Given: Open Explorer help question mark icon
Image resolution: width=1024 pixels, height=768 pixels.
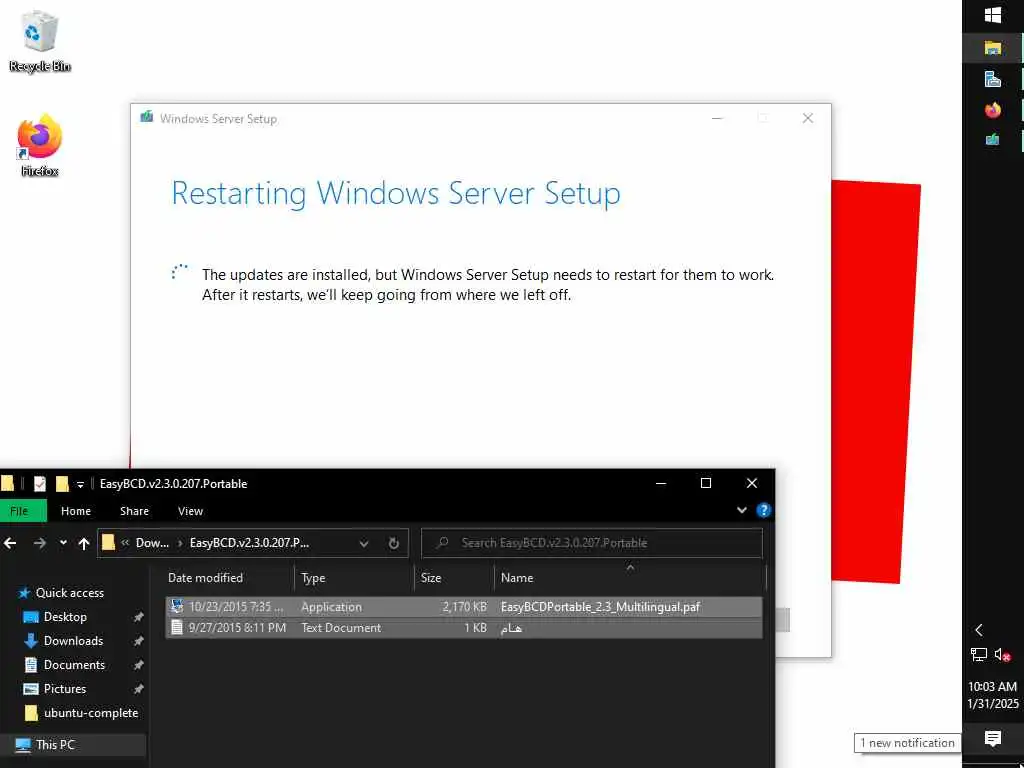Looking at the screenshot, I should pyautogui.click(x=763, y=510).
